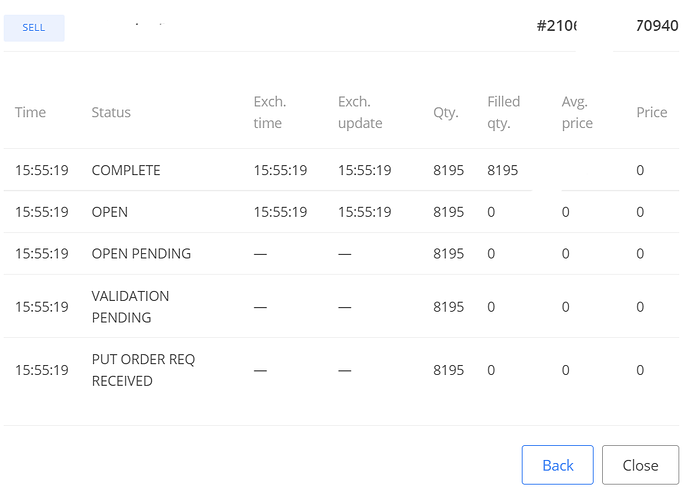Viewport: 687px width, 500px height.
Task: Click the Avg. price column header
Action: [x=577, y=112]
